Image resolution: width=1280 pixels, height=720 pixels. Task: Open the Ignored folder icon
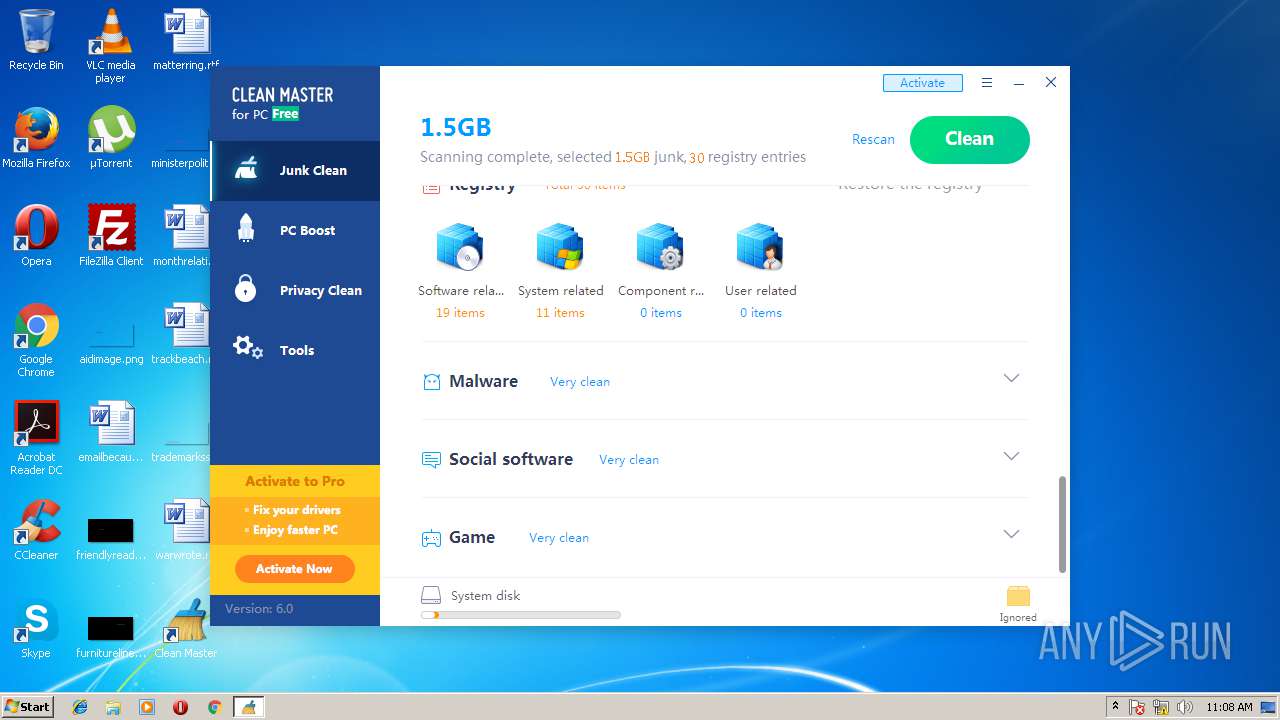1018,596
